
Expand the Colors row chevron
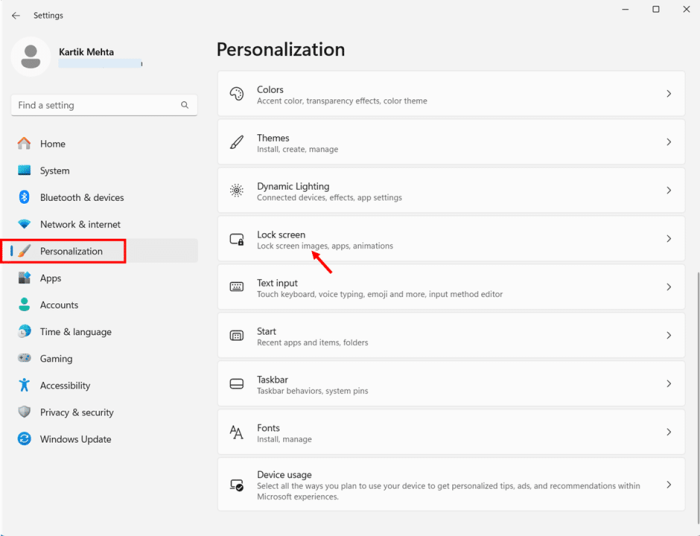669,94
